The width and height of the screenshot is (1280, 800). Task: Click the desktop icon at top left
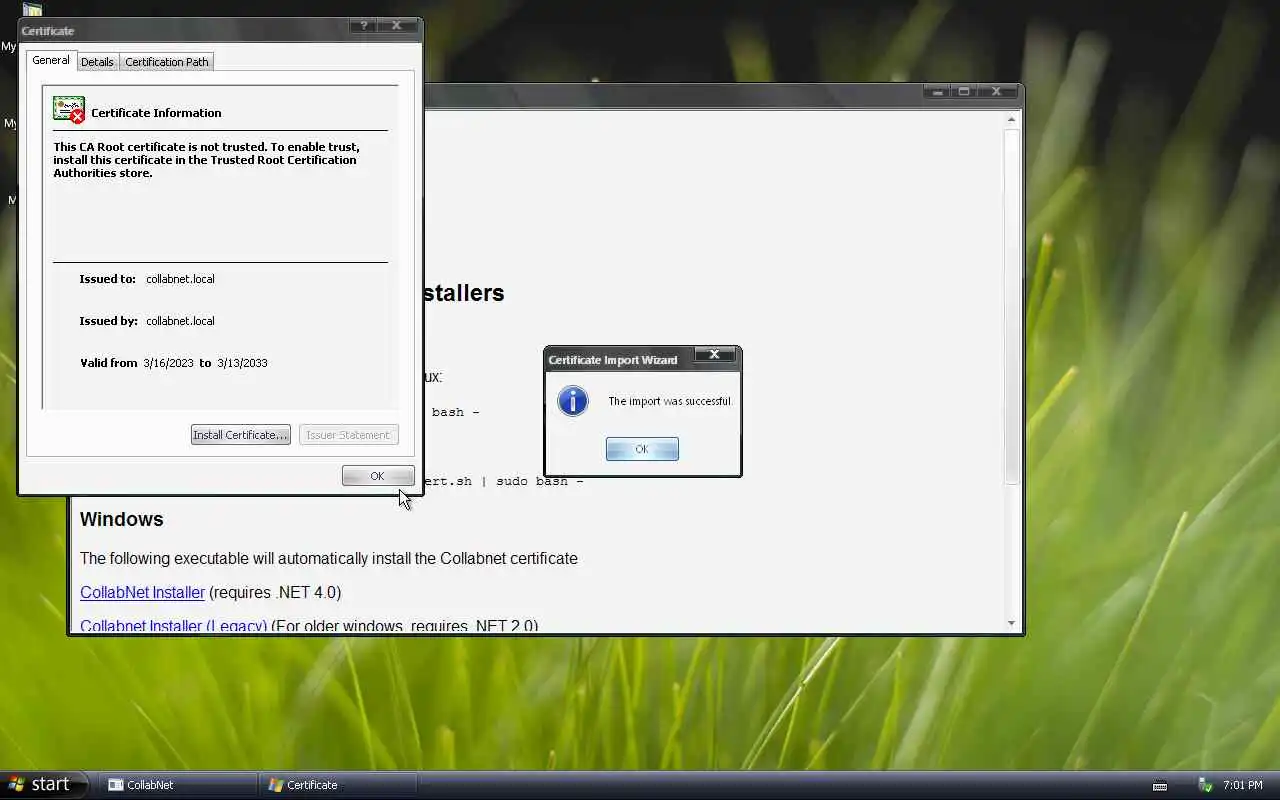point(32,9)
